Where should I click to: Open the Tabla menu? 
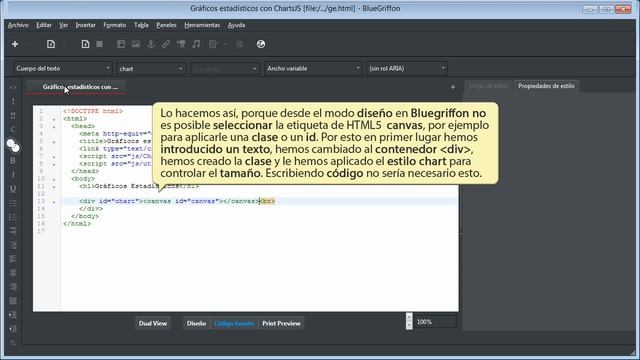tap(141, 25)
